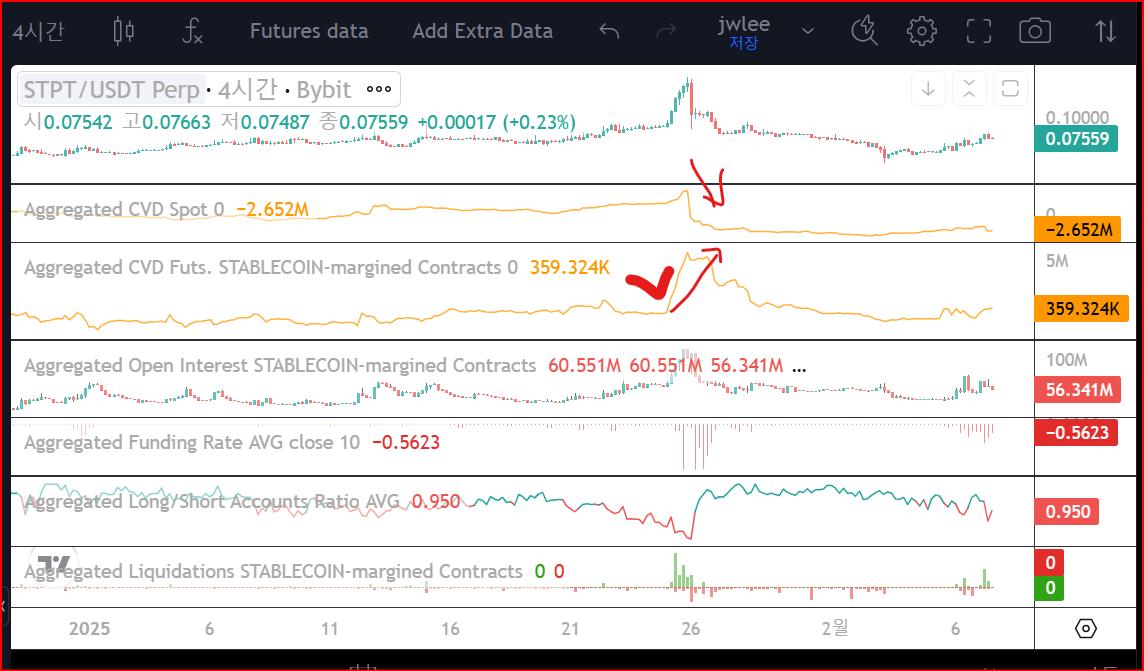Open the fx indicators menu
Screen dimensions: 1144x671
click(x=192, y=31)
